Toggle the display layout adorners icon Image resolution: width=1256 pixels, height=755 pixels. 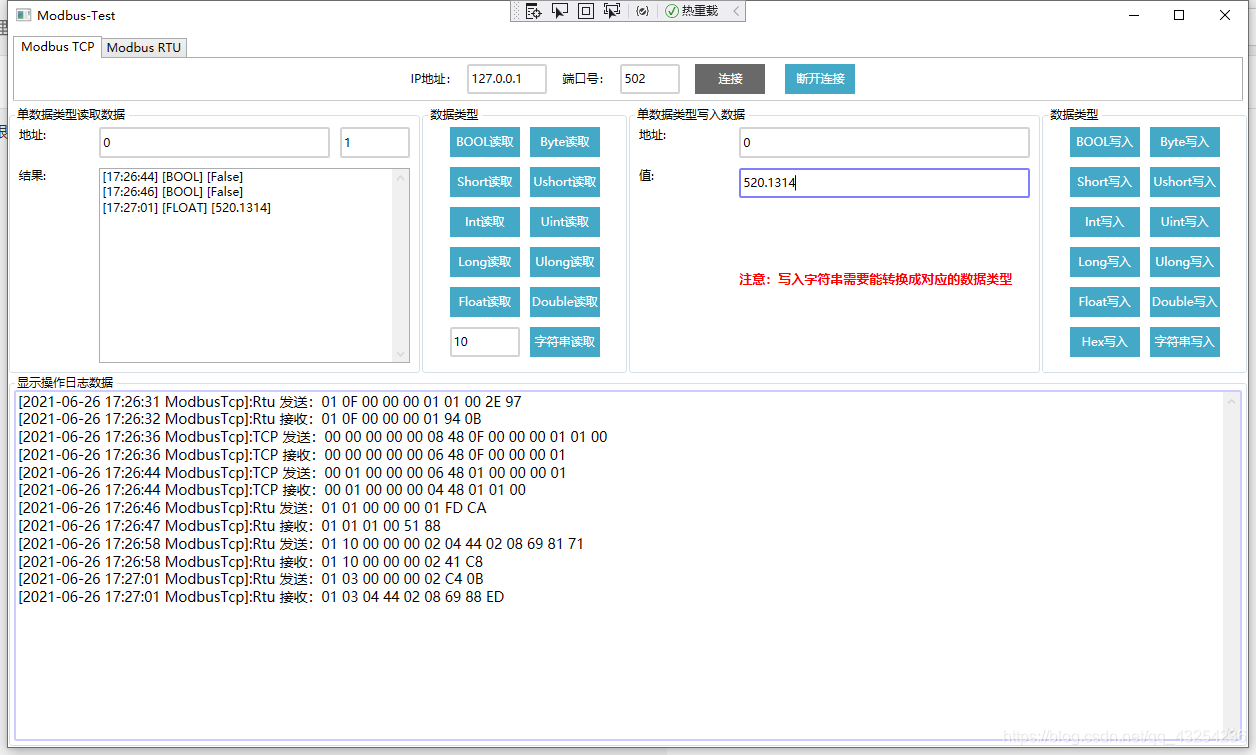[585, 10]
